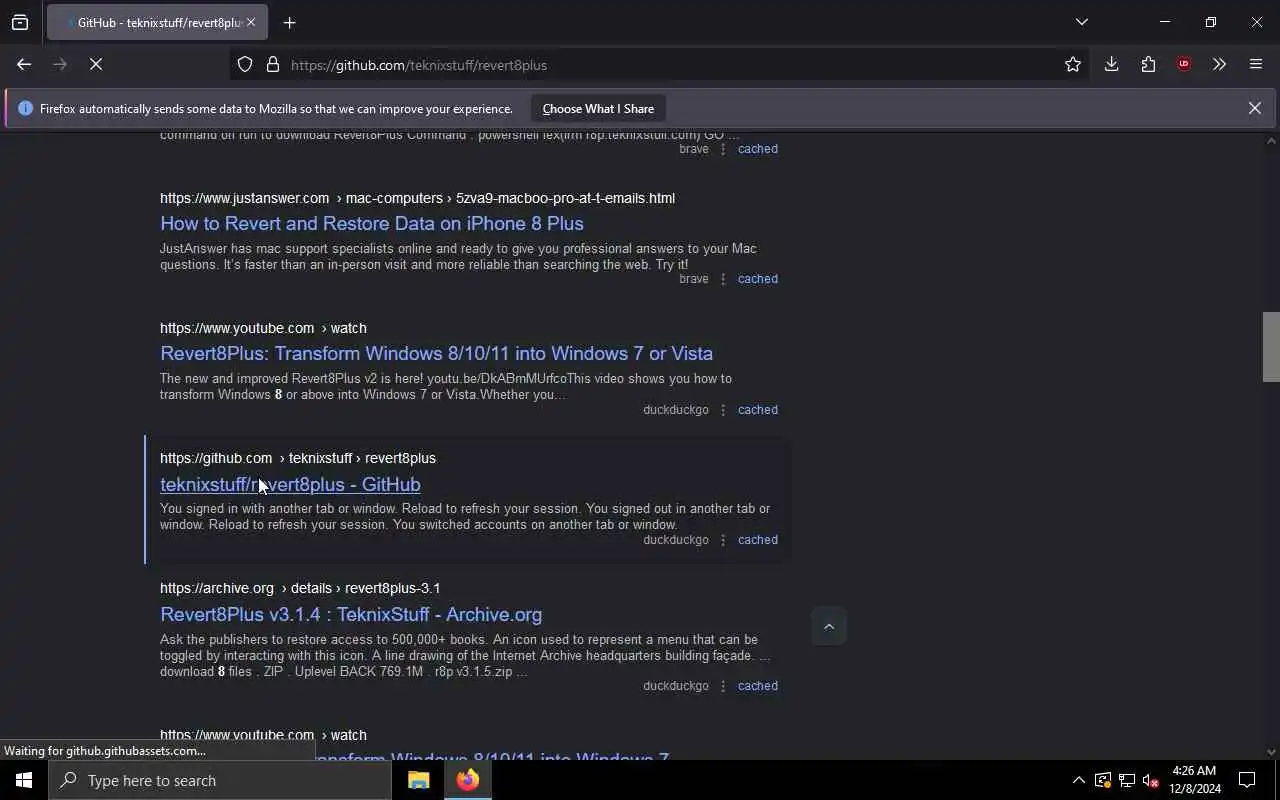Open network status tray icon
Viewport: 1280px width, 800px height.
[x=1127, y=780]
